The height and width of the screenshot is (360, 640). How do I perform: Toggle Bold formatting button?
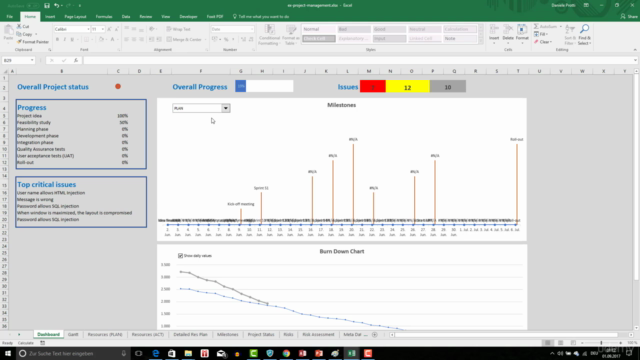point(57,40)
